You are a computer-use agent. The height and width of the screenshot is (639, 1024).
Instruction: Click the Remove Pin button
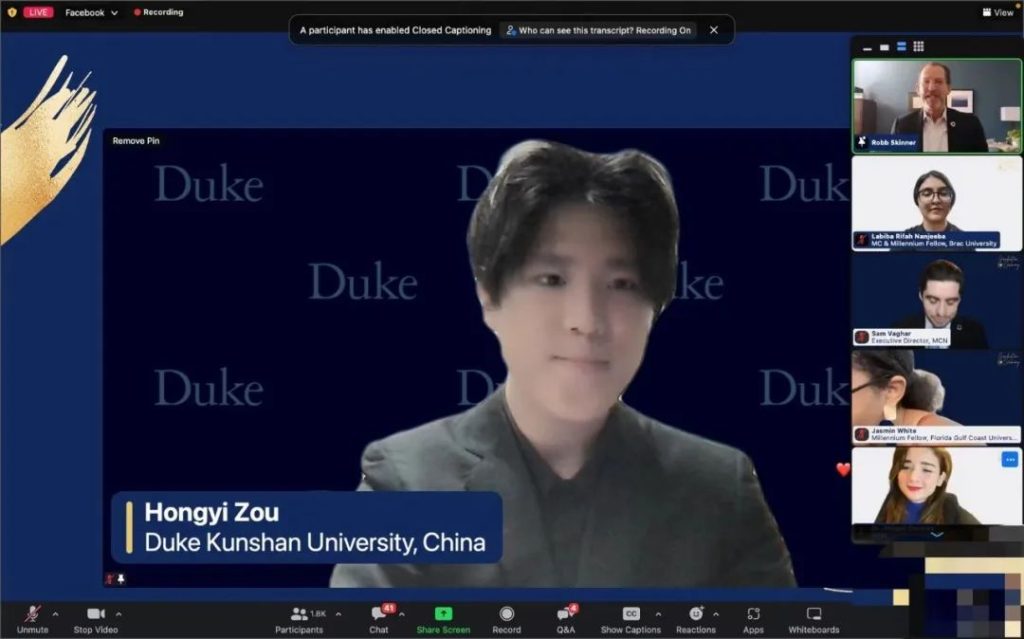[x=135, y=141]
